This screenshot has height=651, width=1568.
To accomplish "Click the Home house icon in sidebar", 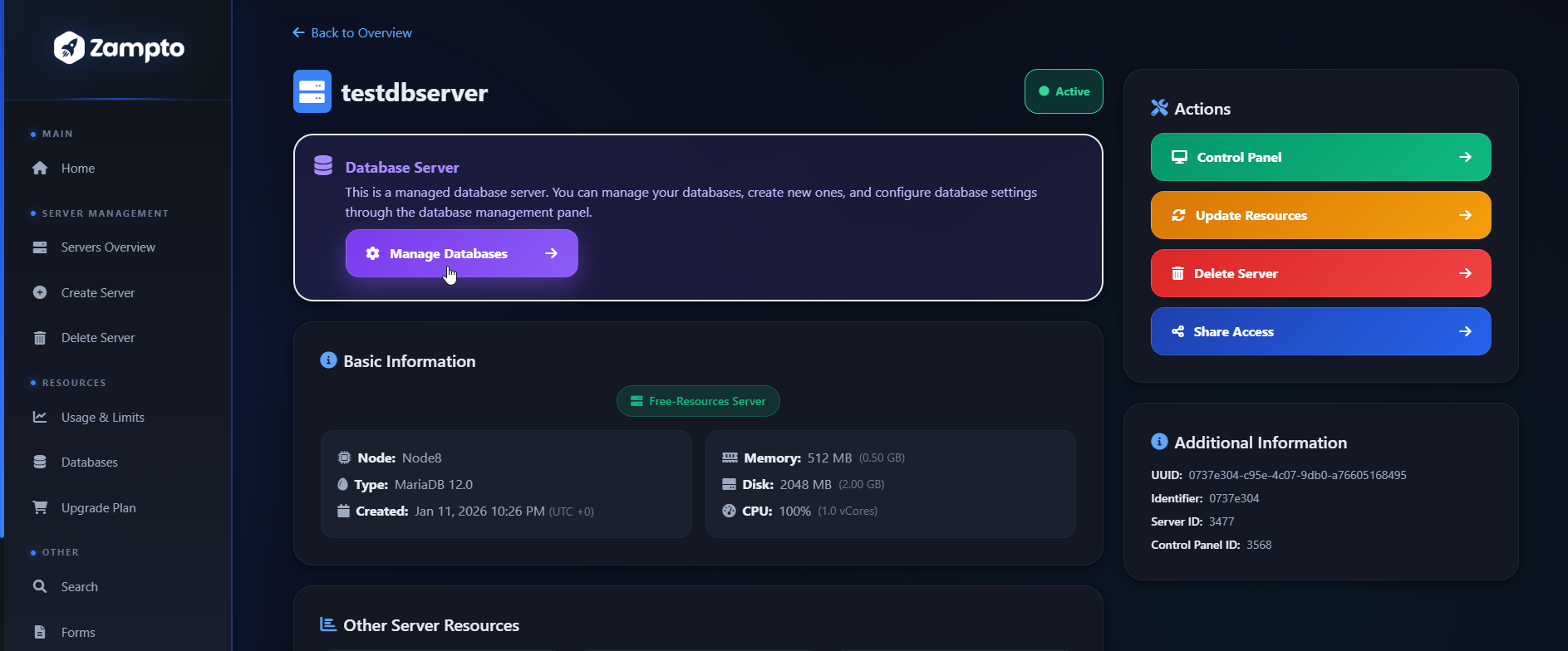I will pyautogui.click(x=40, y=169).
